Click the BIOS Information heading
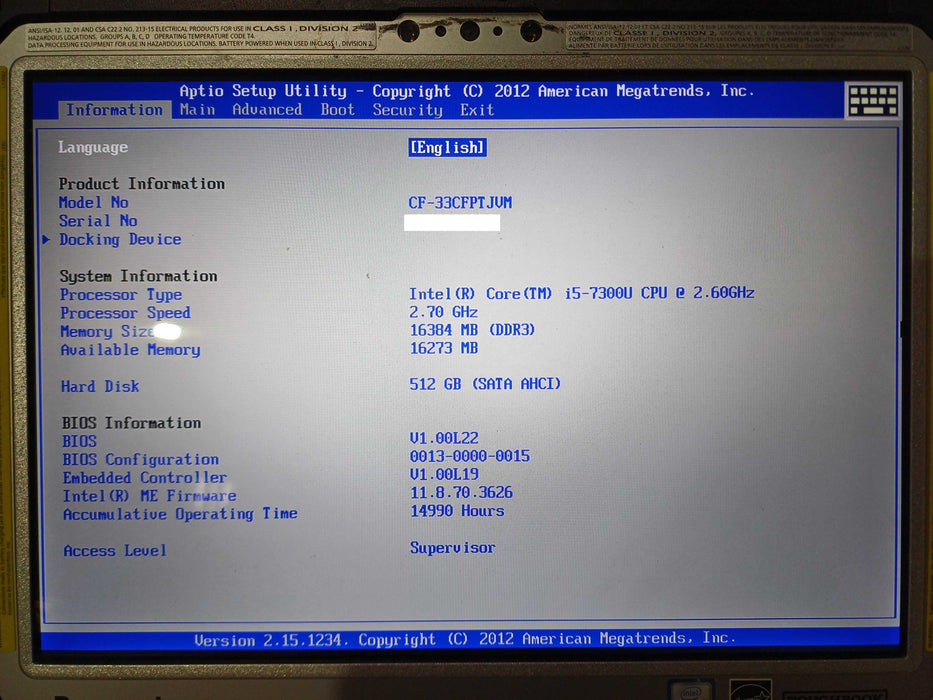 point(132,423)
